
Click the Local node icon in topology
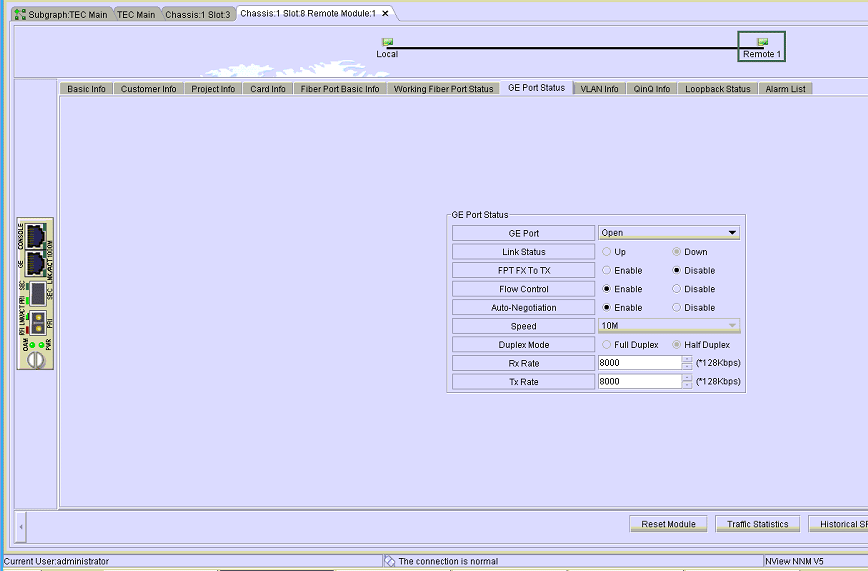[388, 42]
